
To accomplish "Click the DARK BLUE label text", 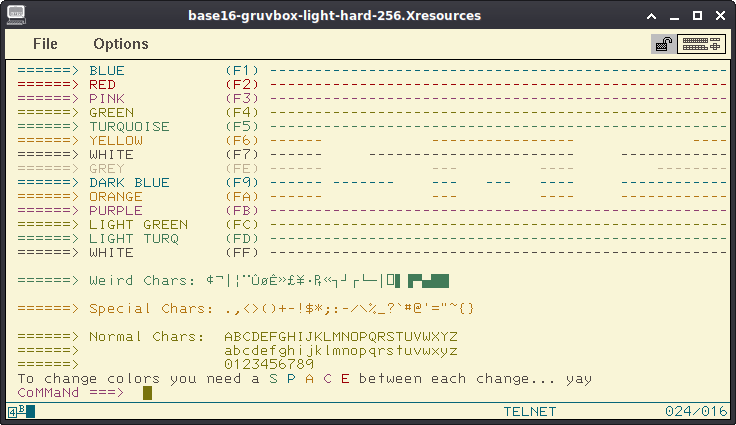I will pos(130,183).
